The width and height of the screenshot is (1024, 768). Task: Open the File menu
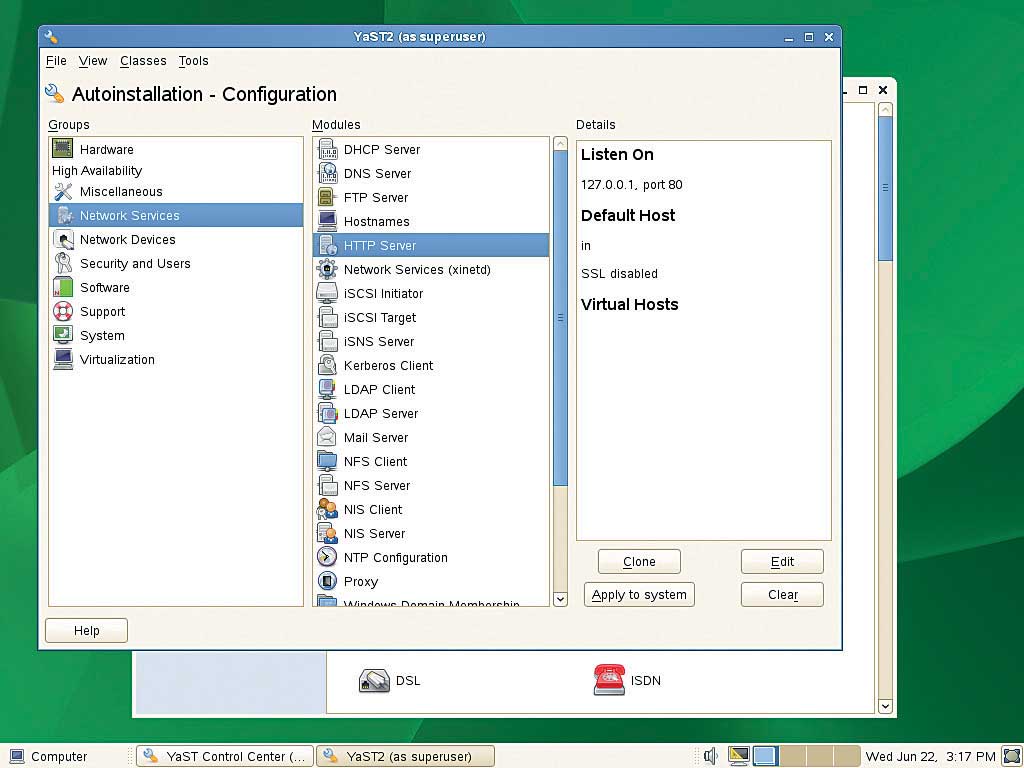[x=56, y=61]
